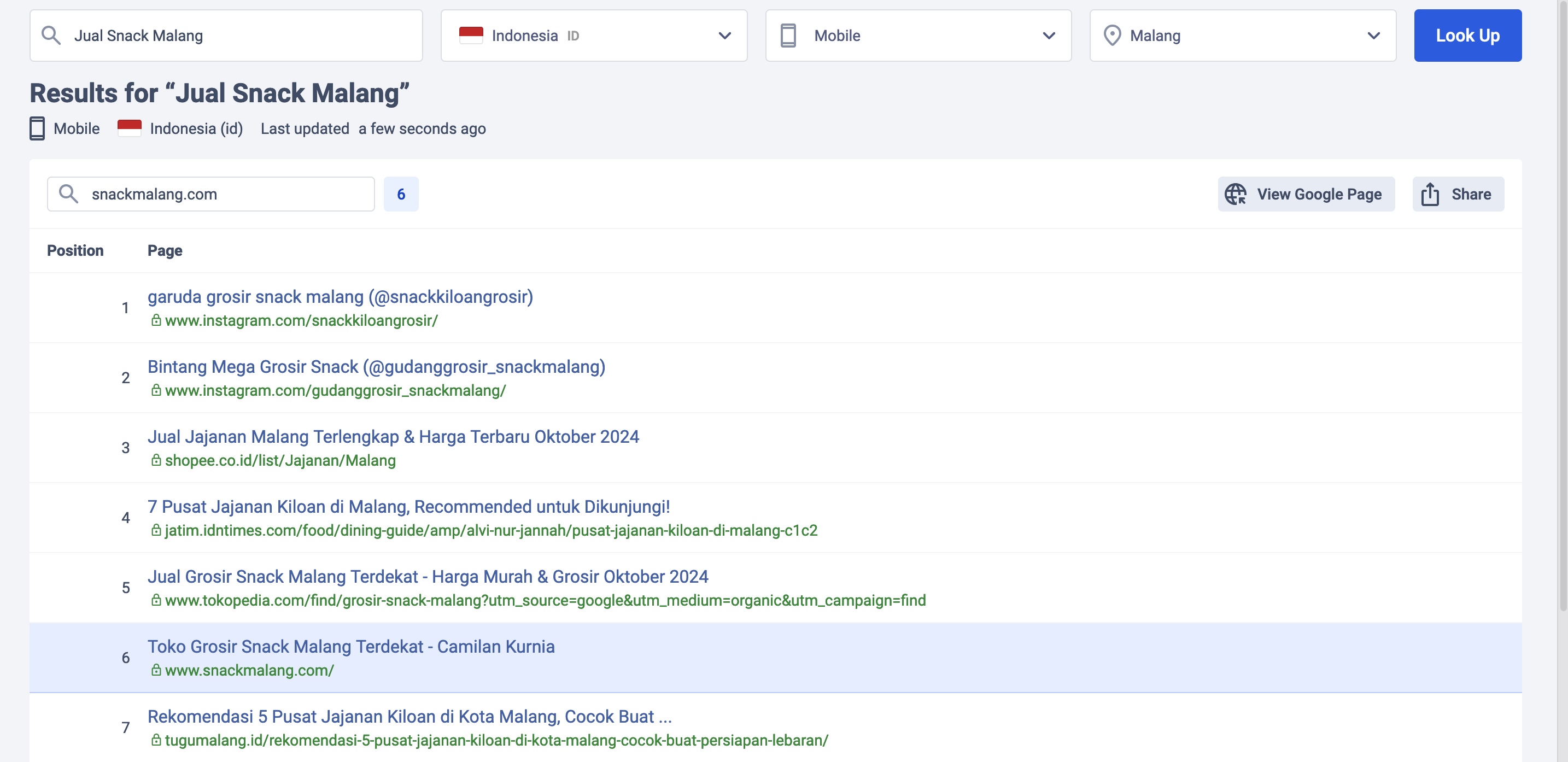Open the Mobile device dropdown chevron
Viewport: 1568px width, 762px height.
point(1049,36)
